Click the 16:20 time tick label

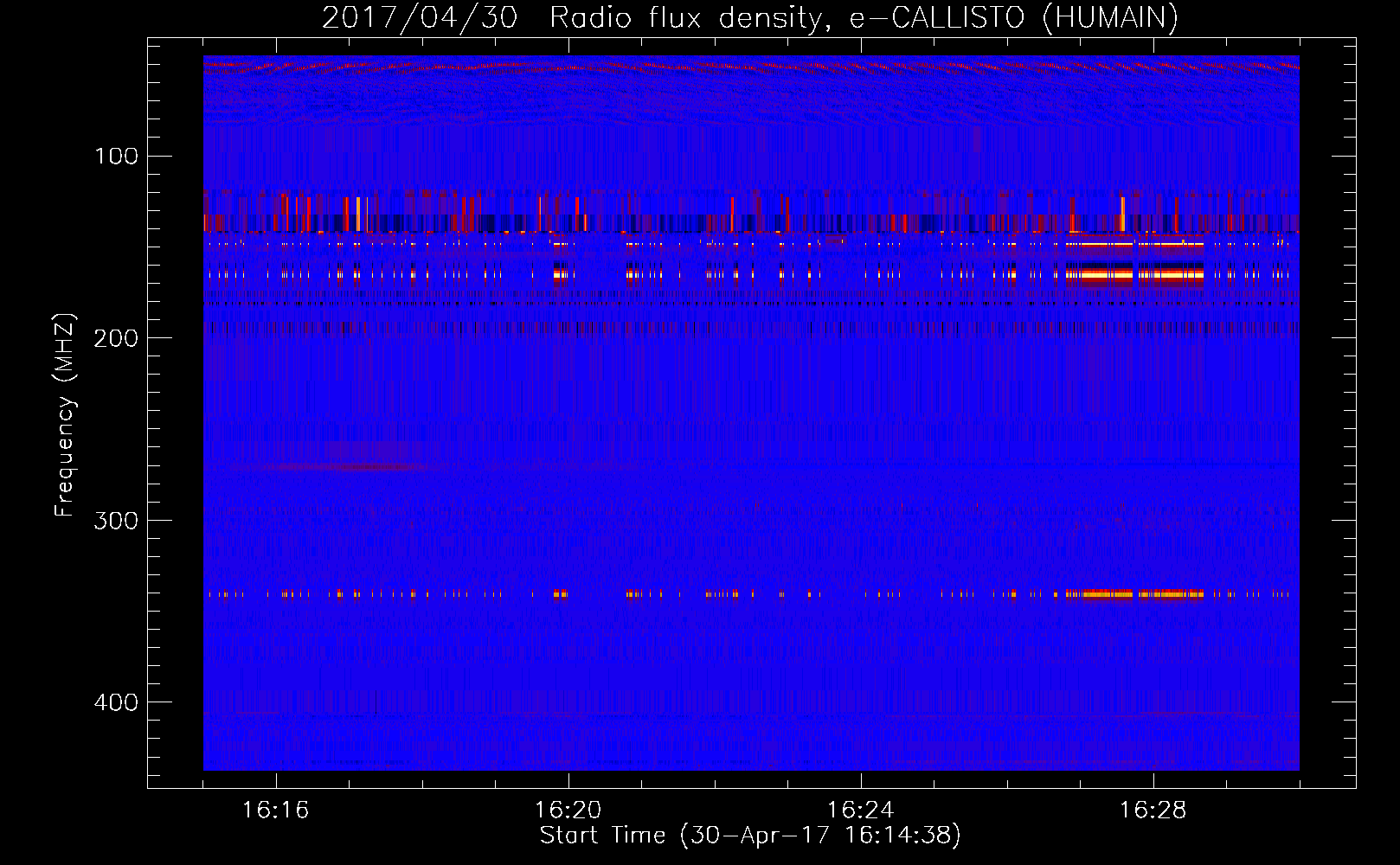(x=568, y=810)
